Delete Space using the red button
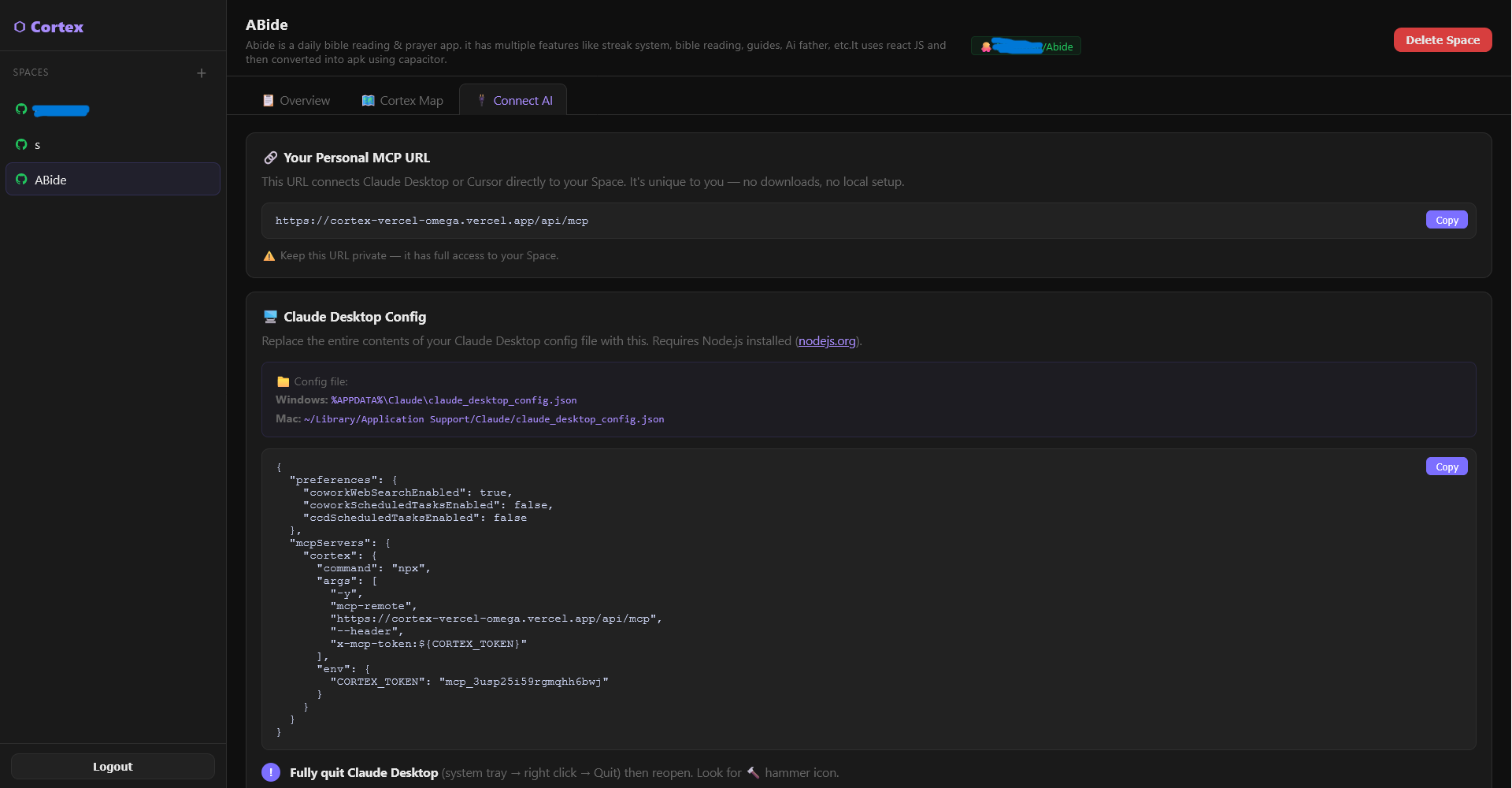The width and height of the screenshot is (1512, 788). tap(1443, 39)
